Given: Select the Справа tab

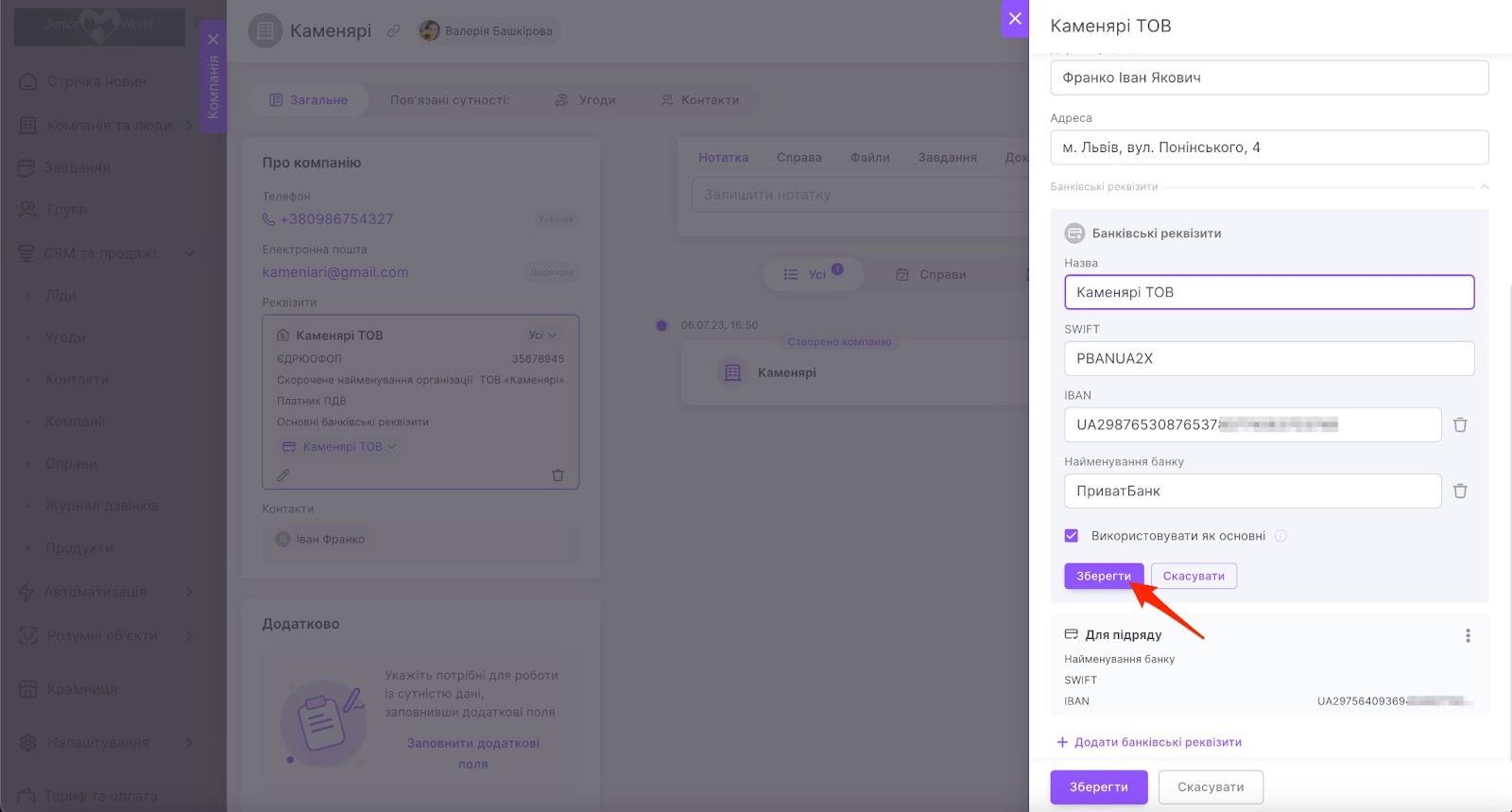Looking at the screenshot, I should [799, 158].
